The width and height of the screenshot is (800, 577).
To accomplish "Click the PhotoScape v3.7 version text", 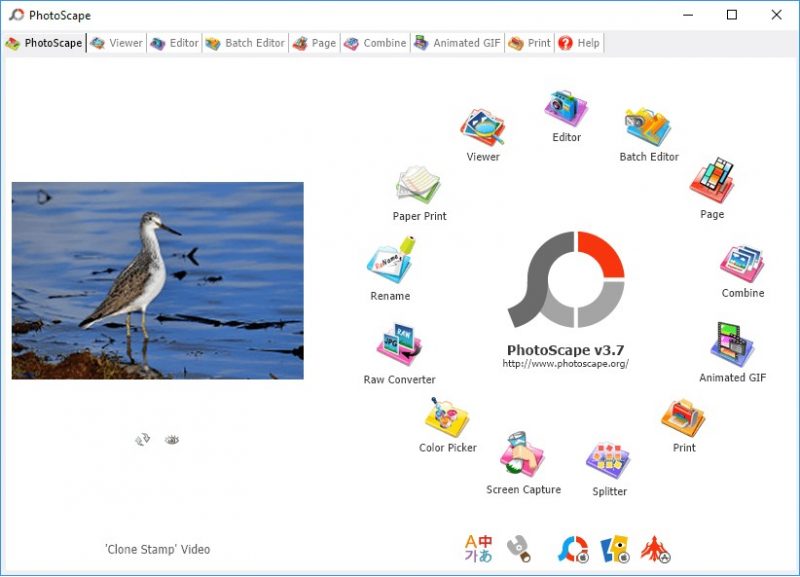I will 565,350.
